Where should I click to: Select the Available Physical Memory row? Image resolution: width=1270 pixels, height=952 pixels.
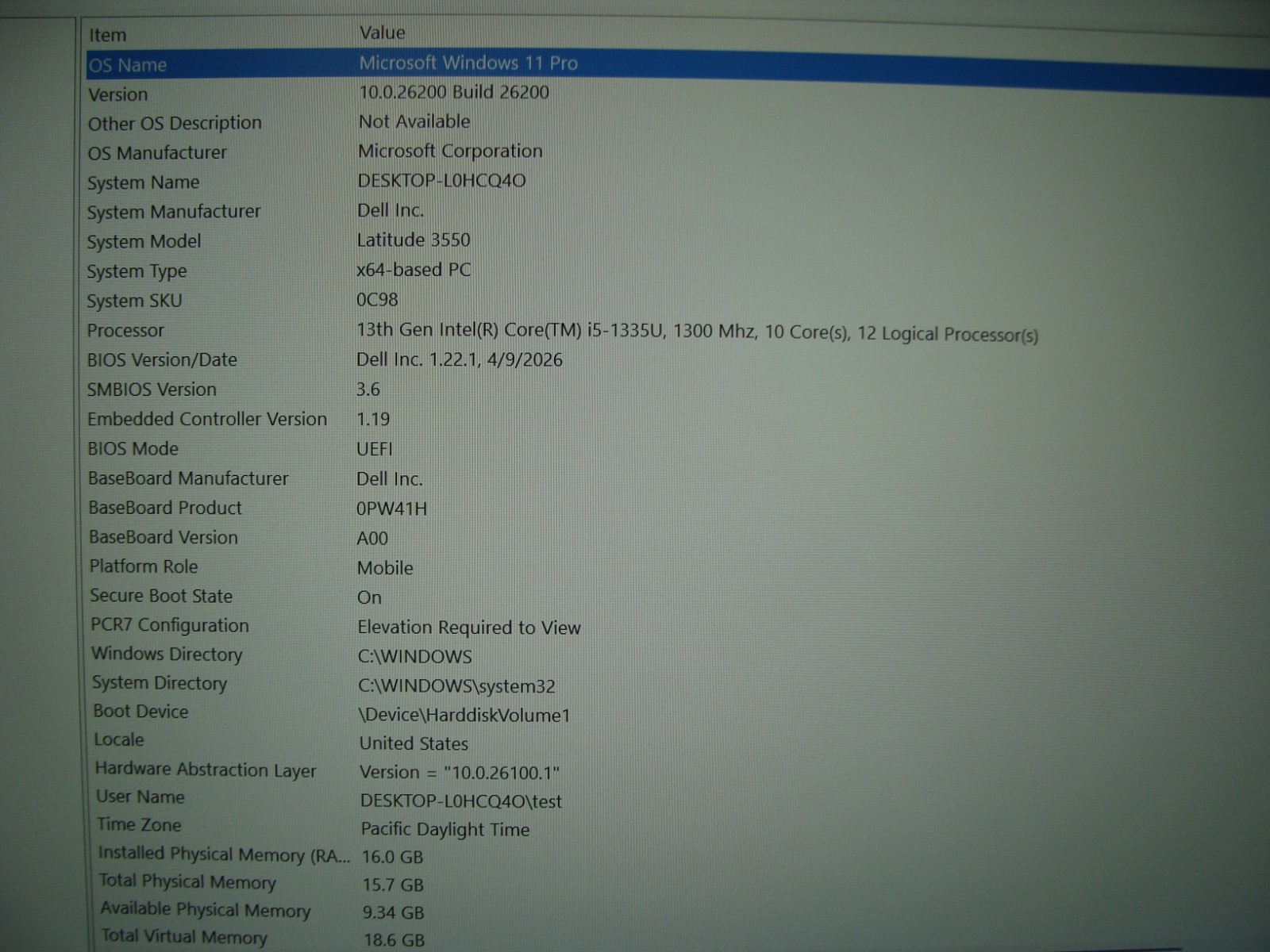coord(206,910)
